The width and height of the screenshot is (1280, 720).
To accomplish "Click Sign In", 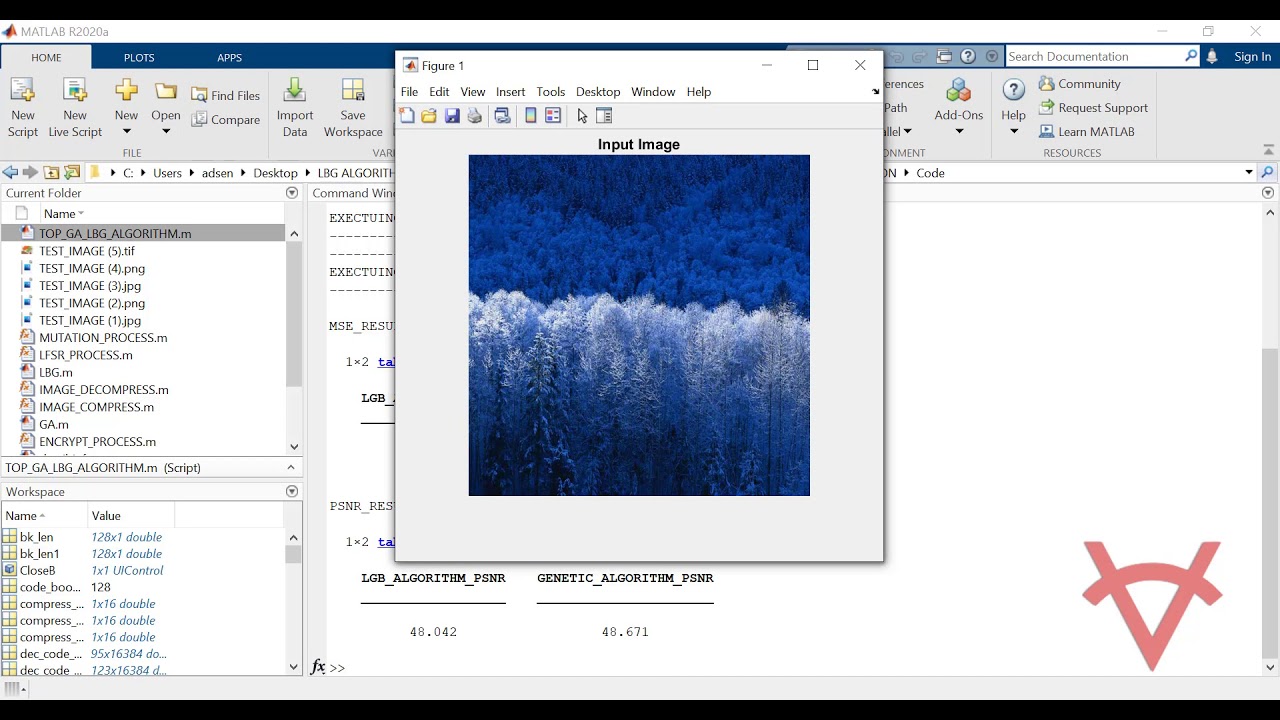I will pyautogui.click(x=1252, y=57).
